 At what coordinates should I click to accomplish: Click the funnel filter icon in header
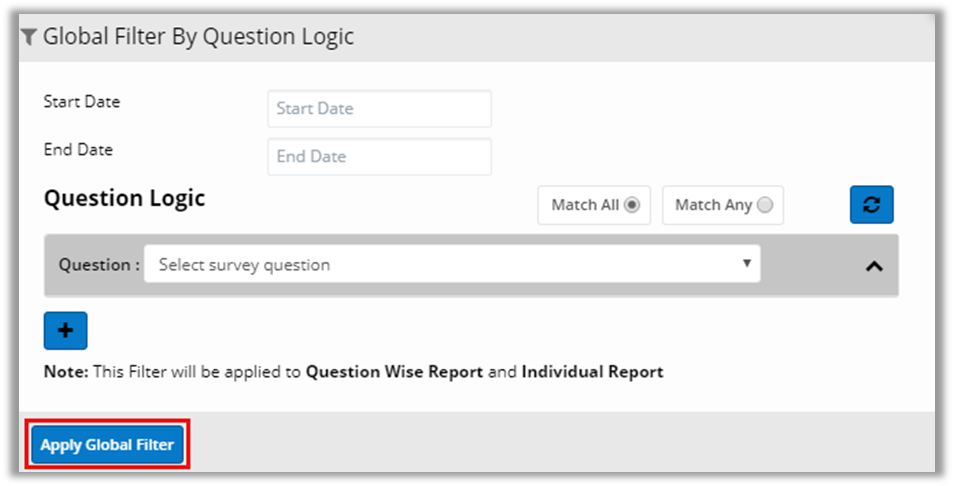(29, 38)
